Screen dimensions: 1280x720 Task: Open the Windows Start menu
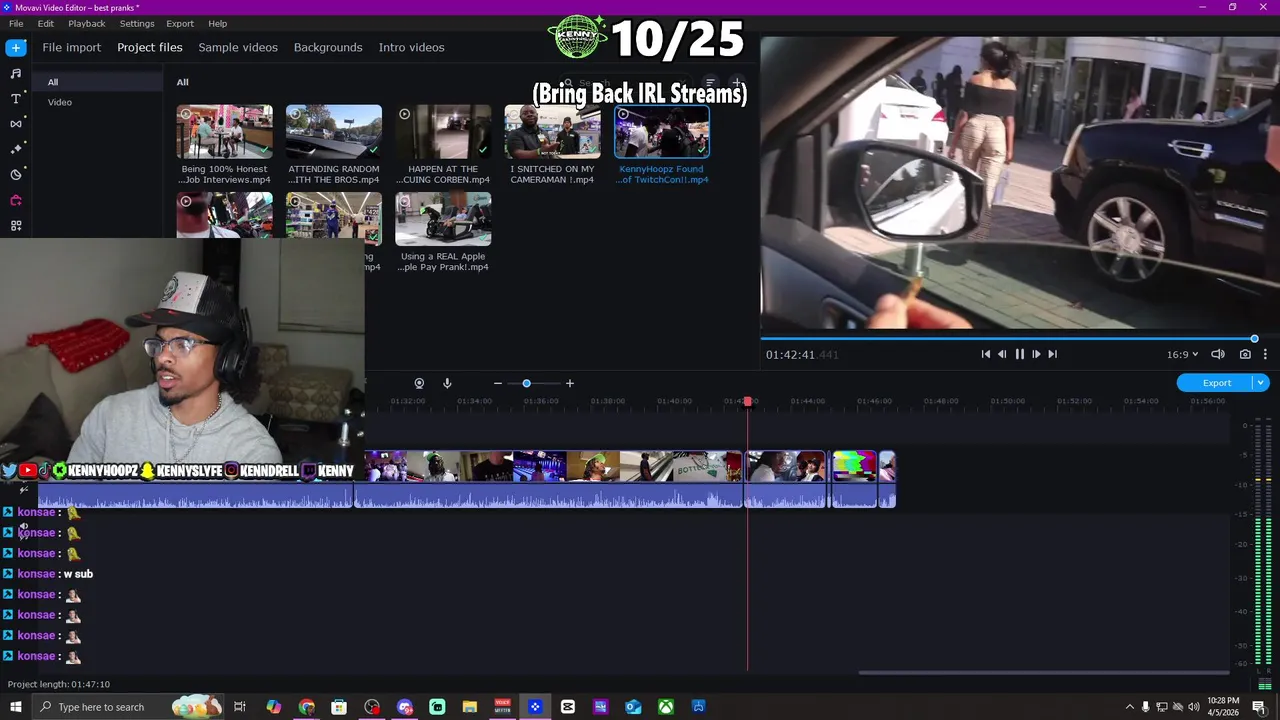tap(15, 707)
